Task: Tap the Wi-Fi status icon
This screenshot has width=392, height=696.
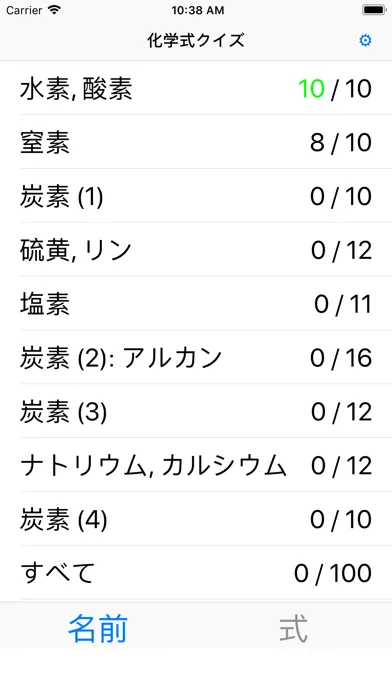Action: [x=55, y=10]
